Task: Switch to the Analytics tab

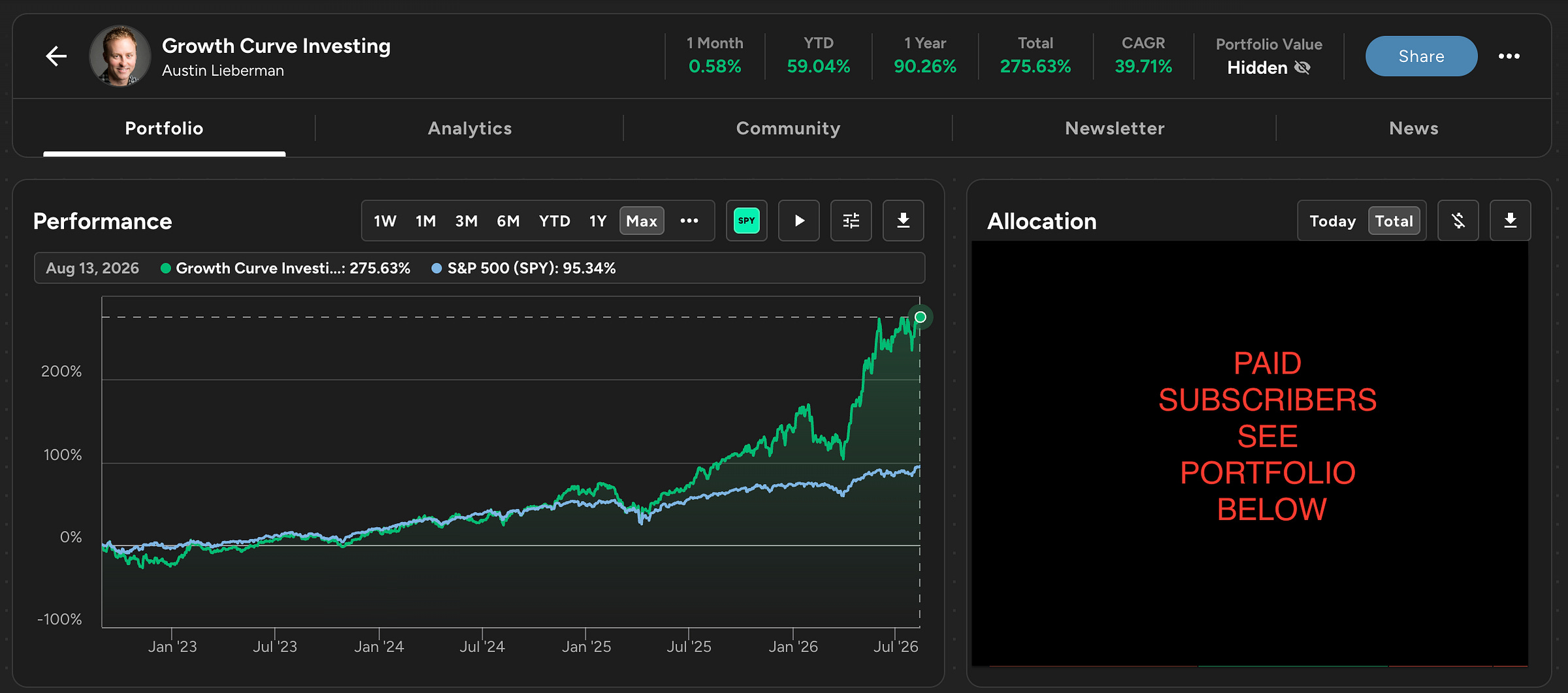Action: [x=470, y=128]
